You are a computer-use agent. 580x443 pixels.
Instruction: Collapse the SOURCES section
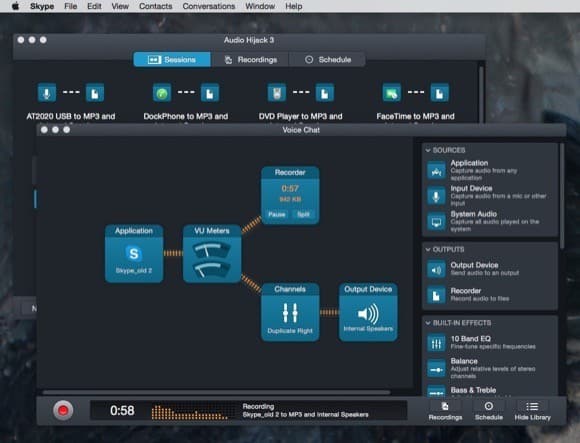[x=428, y=150]
